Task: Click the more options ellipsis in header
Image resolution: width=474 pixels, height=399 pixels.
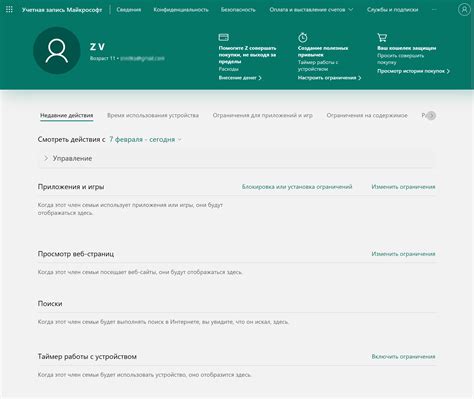Action: tap(434, 10)
